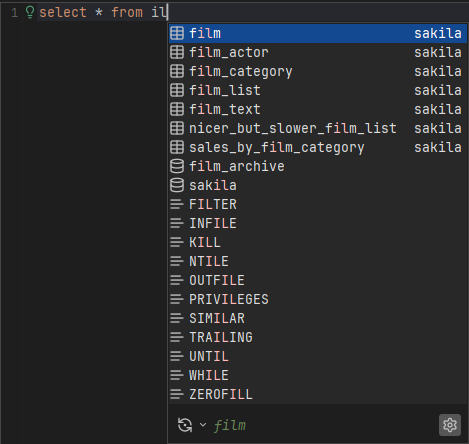Image resolution: width=469 pixels, height=444 pixels.
Task: Click the asterisk in the query
Action: tap(99, 13)
